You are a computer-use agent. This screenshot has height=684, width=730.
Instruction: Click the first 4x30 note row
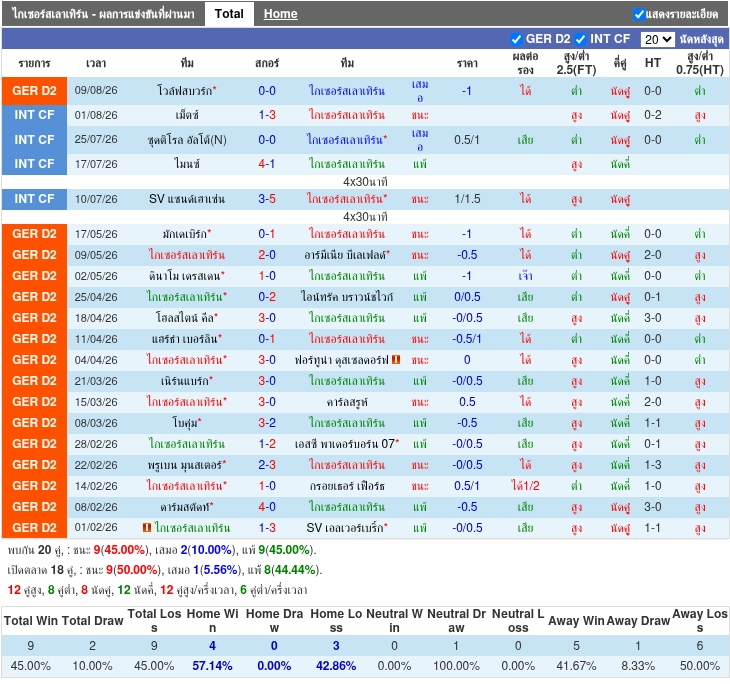click(365, 182)
